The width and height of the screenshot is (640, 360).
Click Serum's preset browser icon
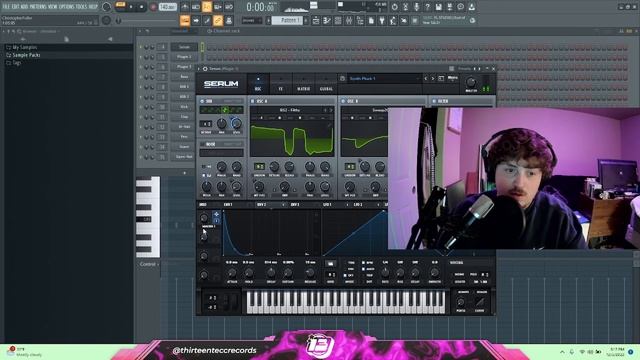(441, 78)
